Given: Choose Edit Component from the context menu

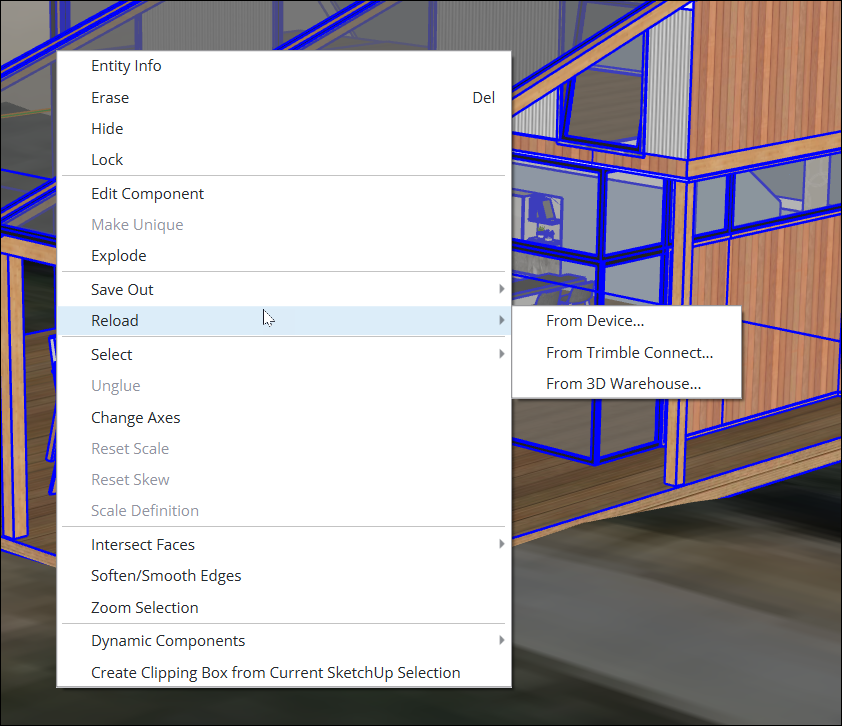Looking at the screenshot, I should 147,193.
